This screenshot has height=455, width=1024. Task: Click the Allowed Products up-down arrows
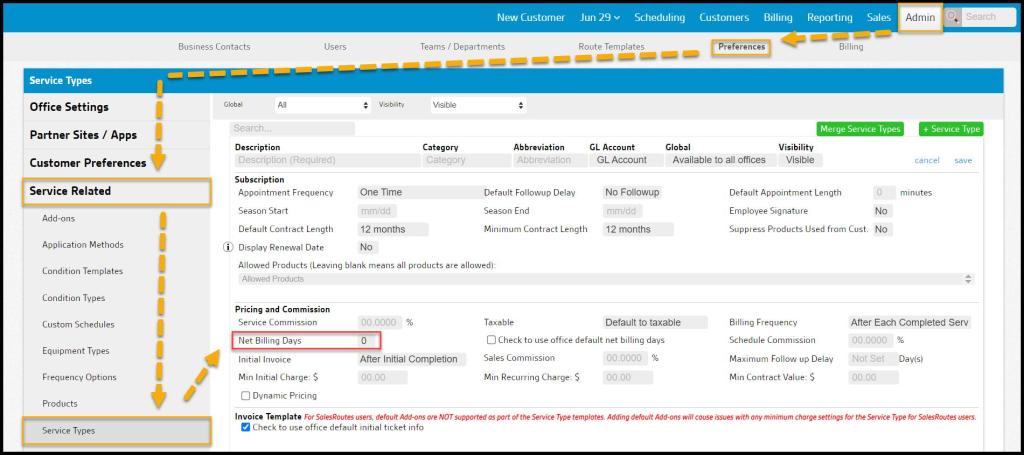pyautogui.click(x=967, y=279)
